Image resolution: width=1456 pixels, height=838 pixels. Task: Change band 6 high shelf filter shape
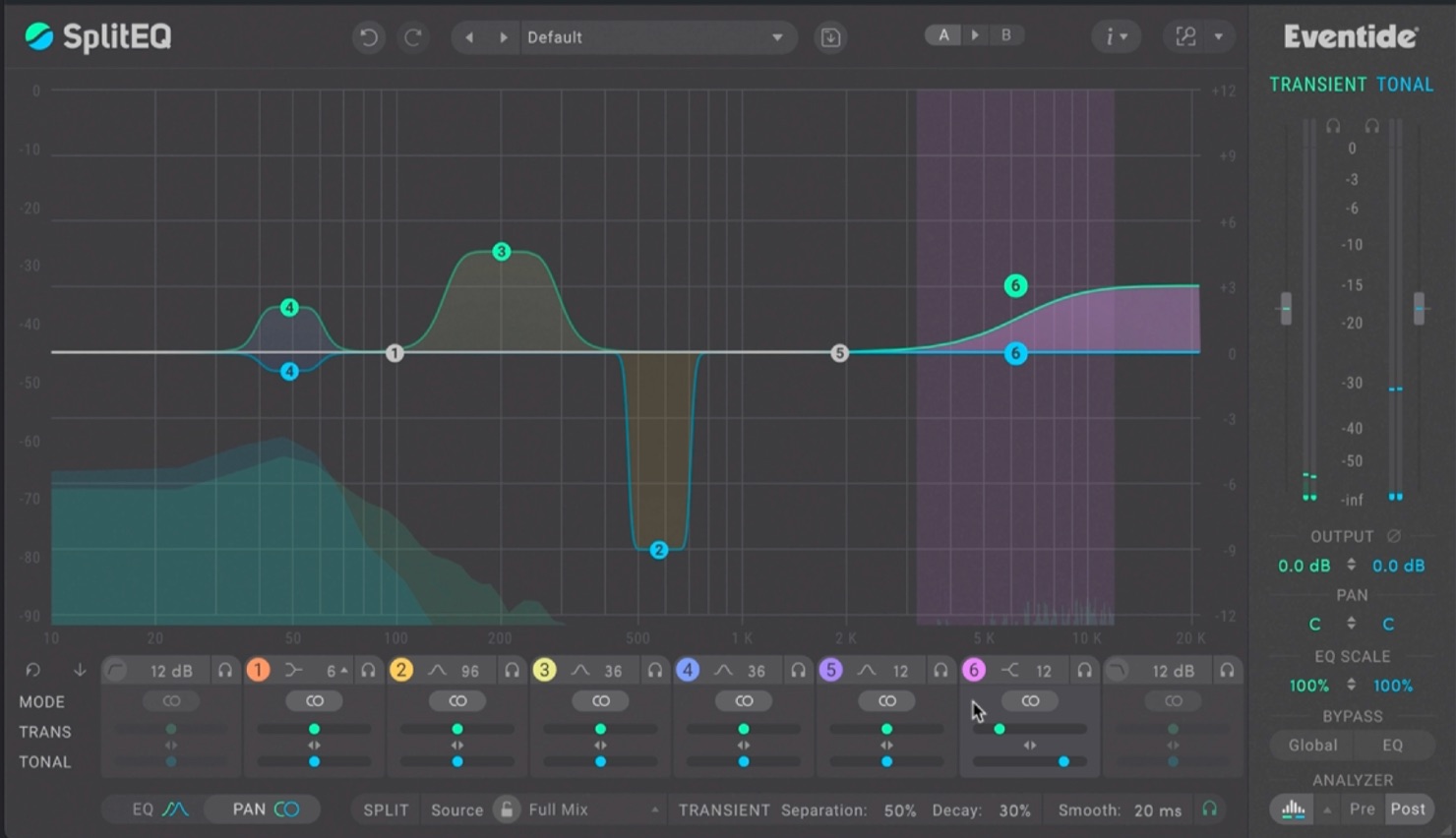(x=1010, y=671)
